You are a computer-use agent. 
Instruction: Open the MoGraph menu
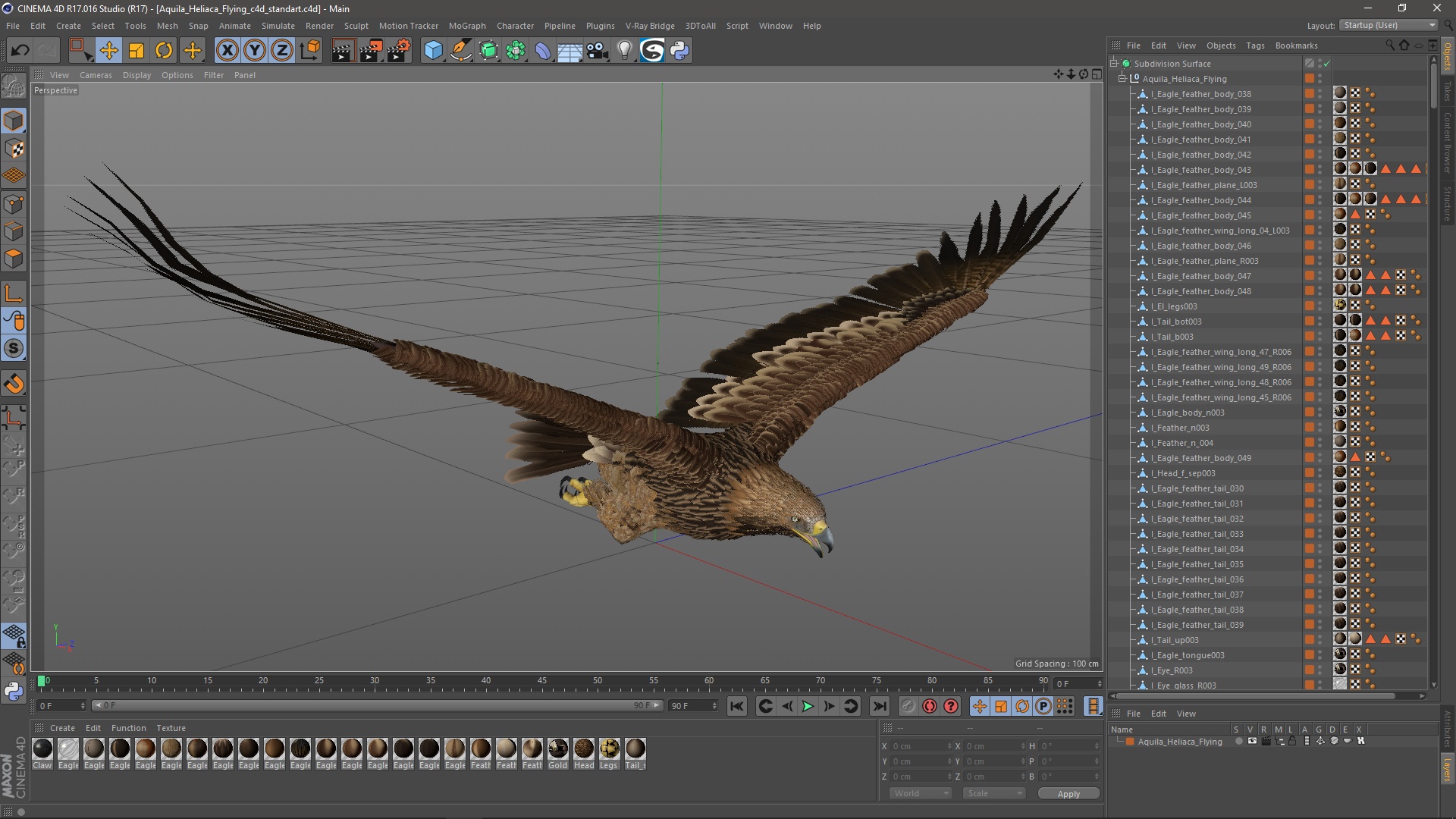466,26
